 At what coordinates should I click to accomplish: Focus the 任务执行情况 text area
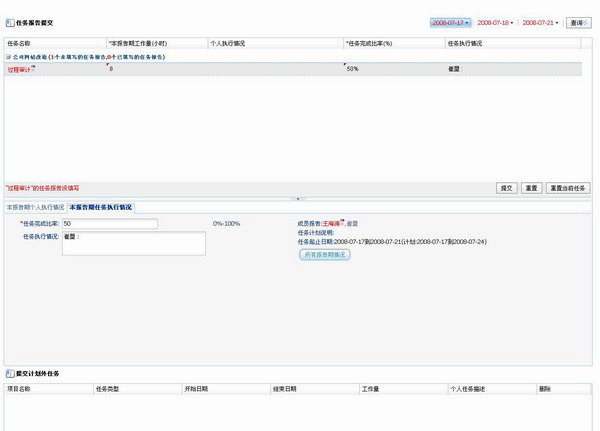coord(133,243)
